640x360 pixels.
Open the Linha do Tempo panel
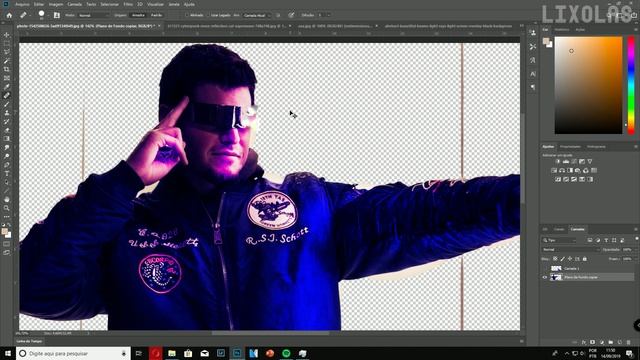(x=29, y=341)
